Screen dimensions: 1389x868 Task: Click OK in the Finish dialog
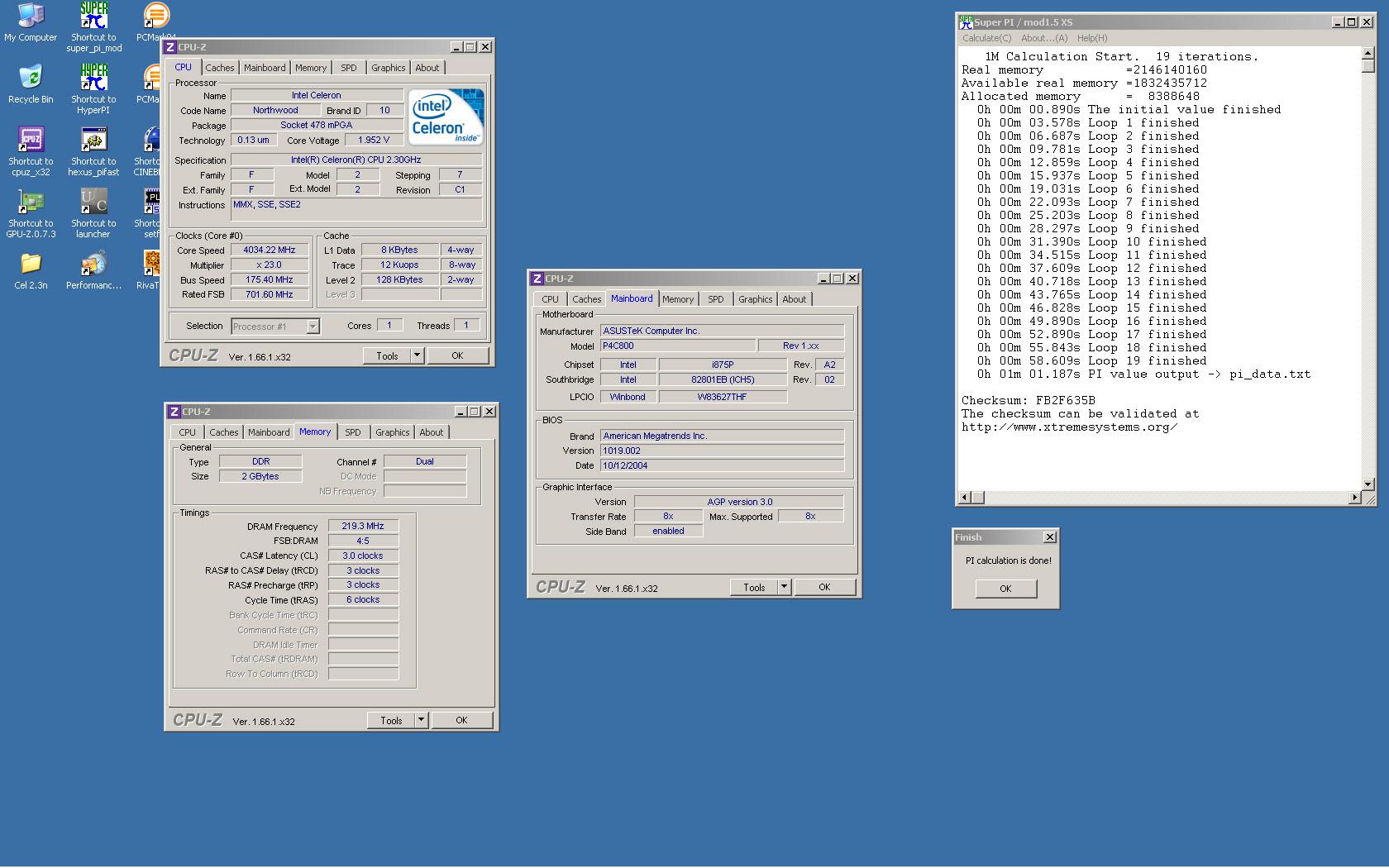coord(1005,589)
